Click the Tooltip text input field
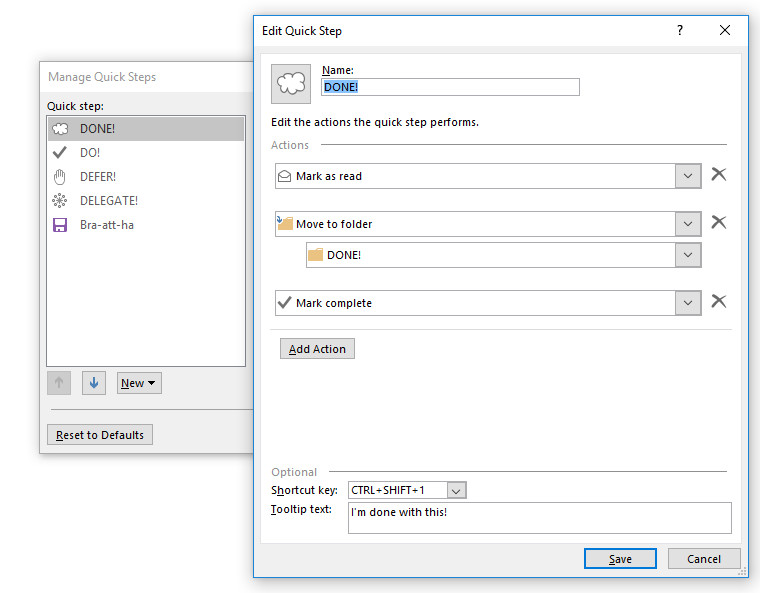 (x=539, y=517)
